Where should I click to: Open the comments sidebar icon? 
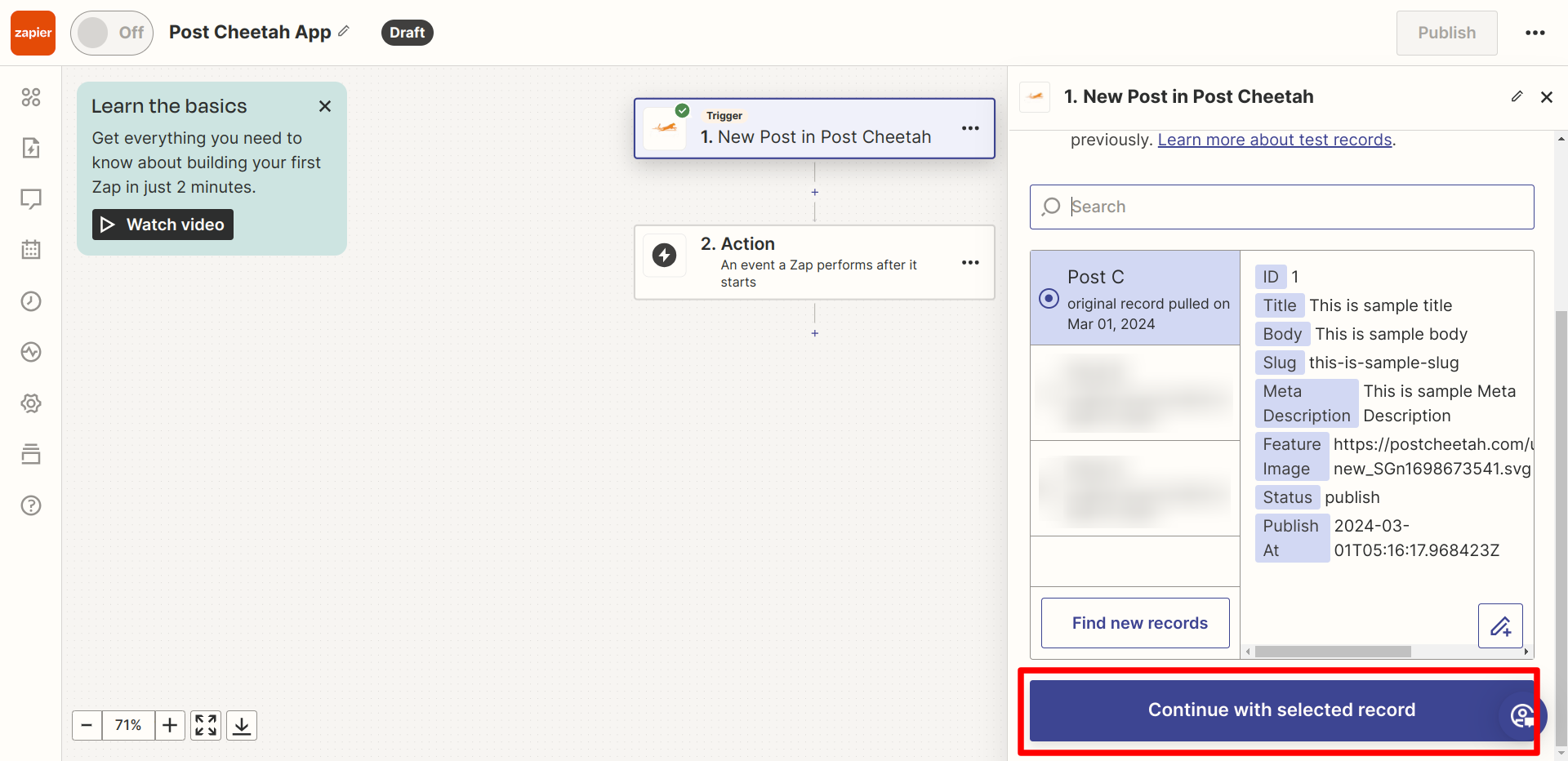[x=31, y=199]
